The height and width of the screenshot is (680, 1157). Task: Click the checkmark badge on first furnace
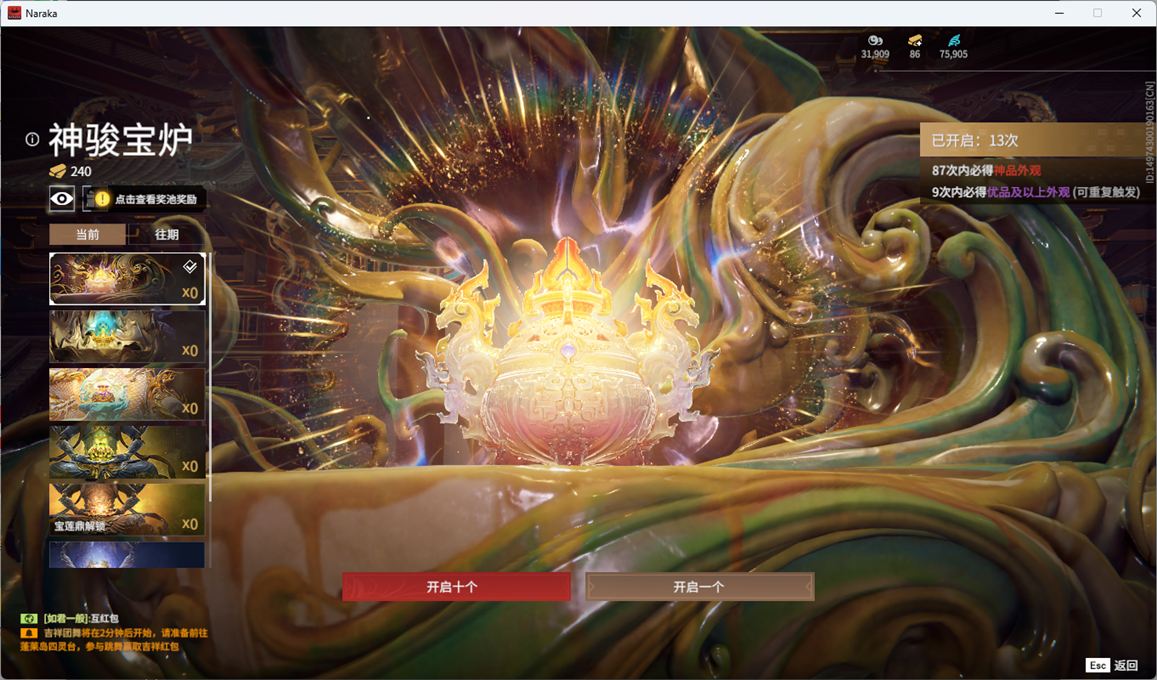click(190, 266)
